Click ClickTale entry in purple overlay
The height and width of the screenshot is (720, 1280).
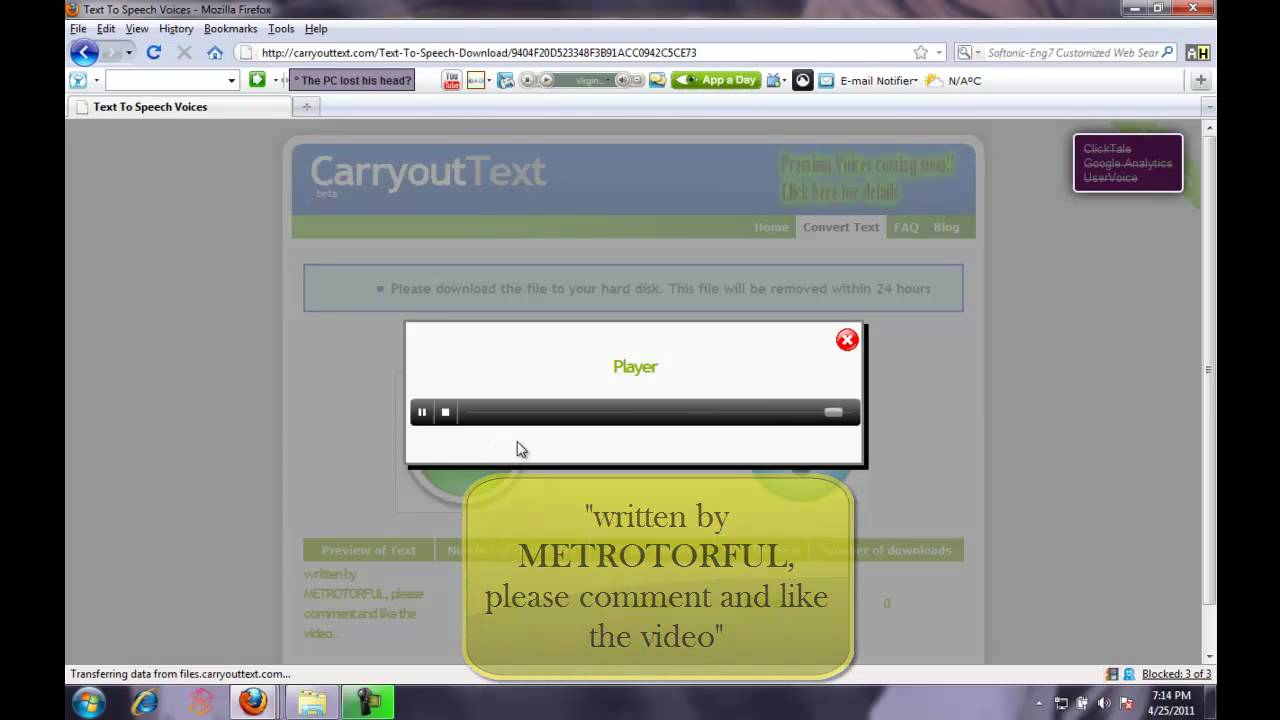click(x=1107, y=149)
